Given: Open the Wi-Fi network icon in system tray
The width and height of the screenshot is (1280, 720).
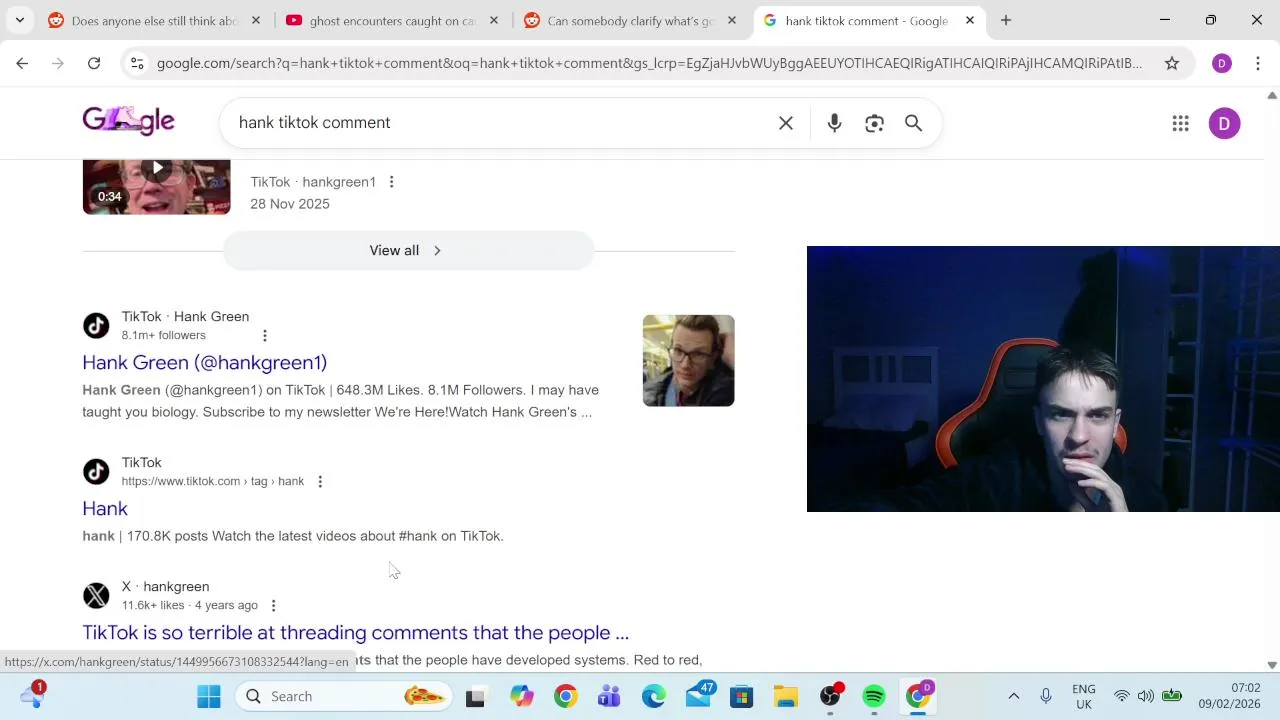Looking at the screenshot, I should (1121, 696).
